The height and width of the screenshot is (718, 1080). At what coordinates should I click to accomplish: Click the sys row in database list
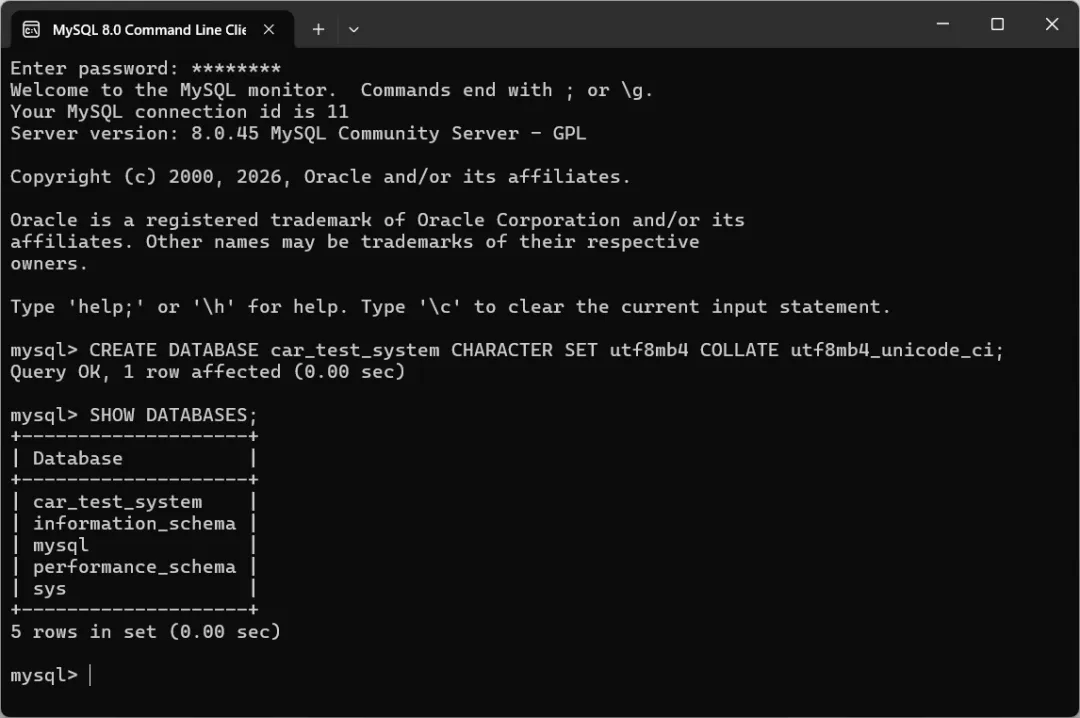click(x=49, y=589)
